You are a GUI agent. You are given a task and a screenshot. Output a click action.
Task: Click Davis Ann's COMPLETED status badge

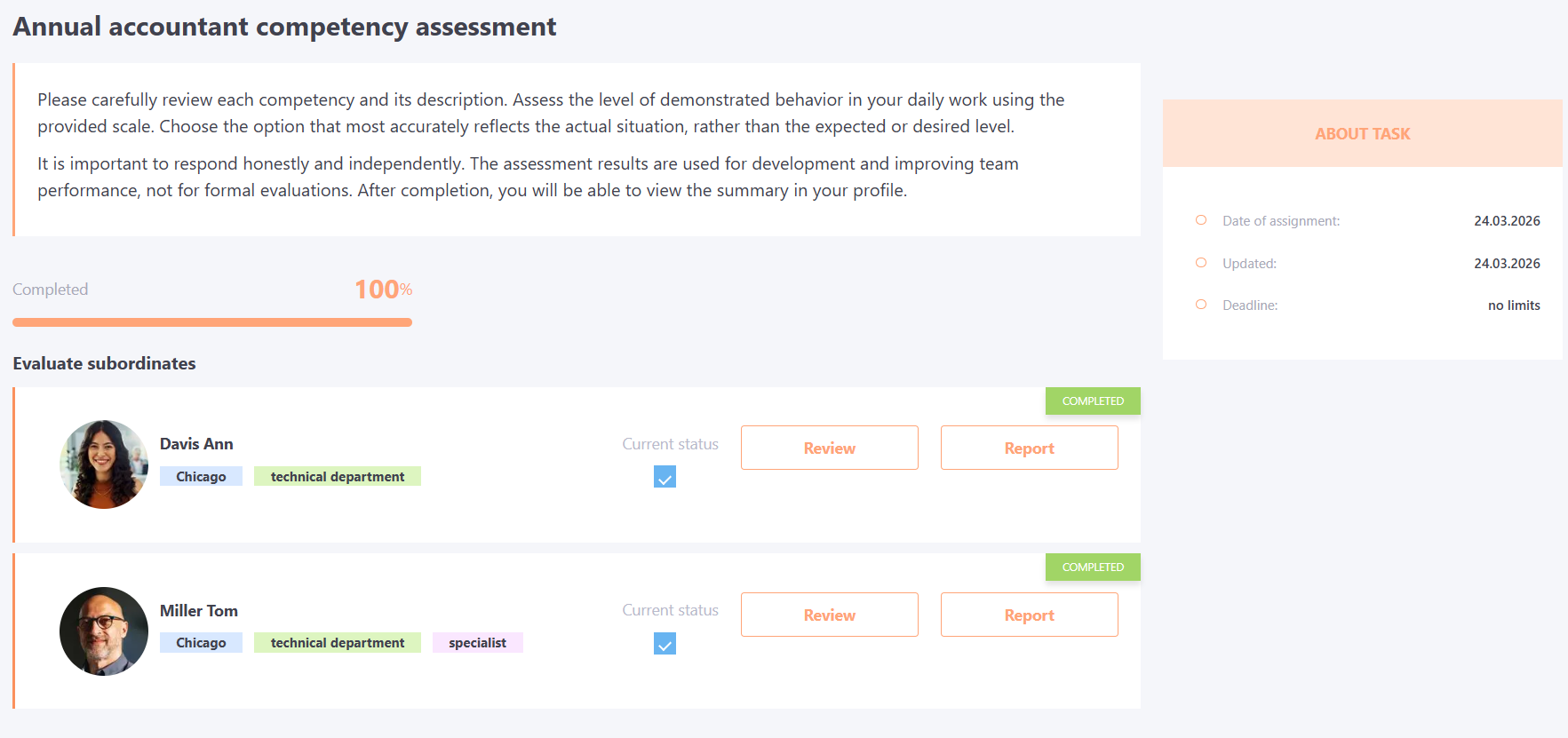(x=1093, y=401)
